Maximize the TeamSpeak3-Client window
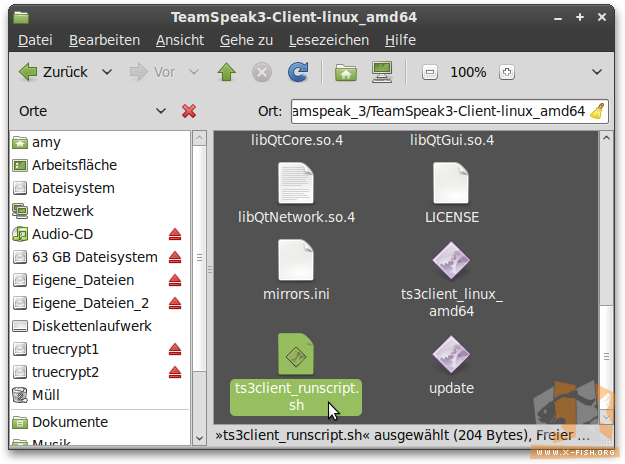The image size is (625, 464). coord(580,17)
